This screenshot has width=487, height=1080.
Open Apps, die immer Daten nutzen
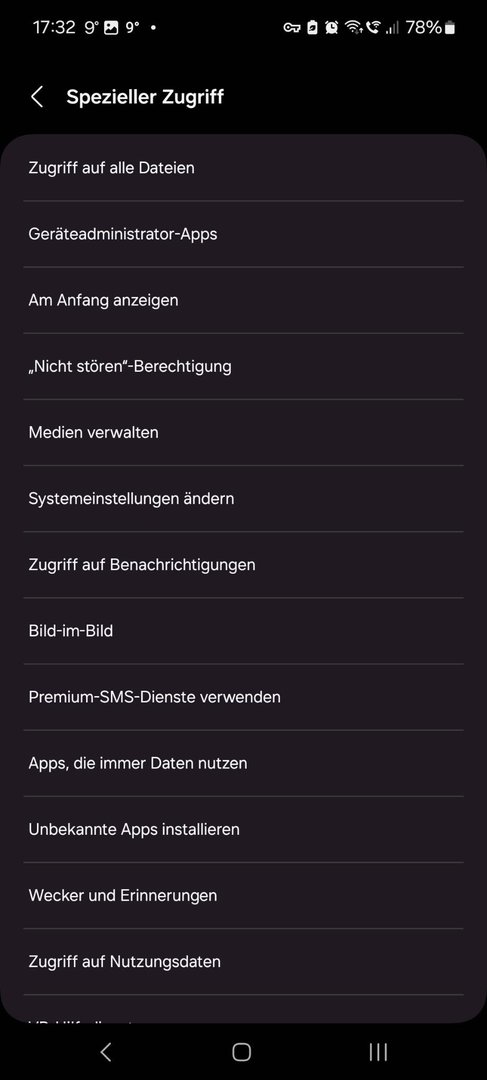click(243, 762)
